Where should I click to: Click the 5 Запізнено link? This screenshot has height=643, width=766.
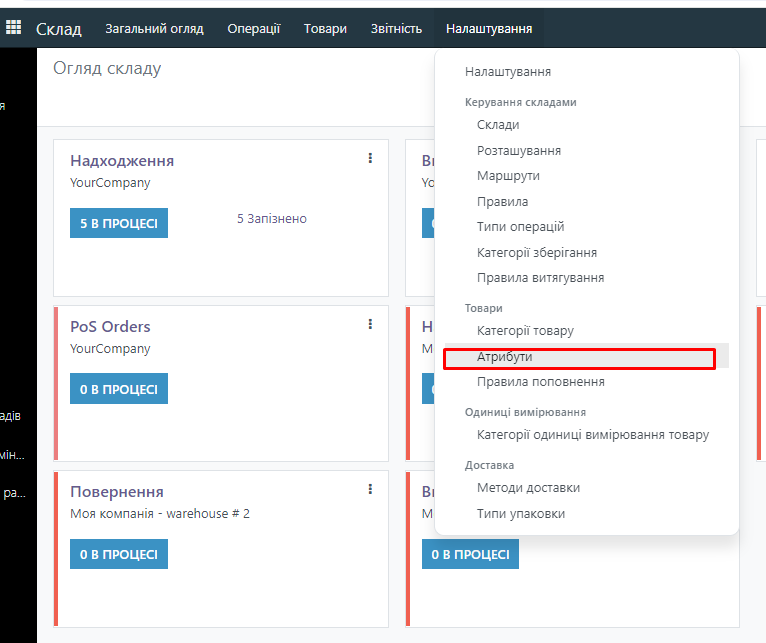tap(271, 219)
